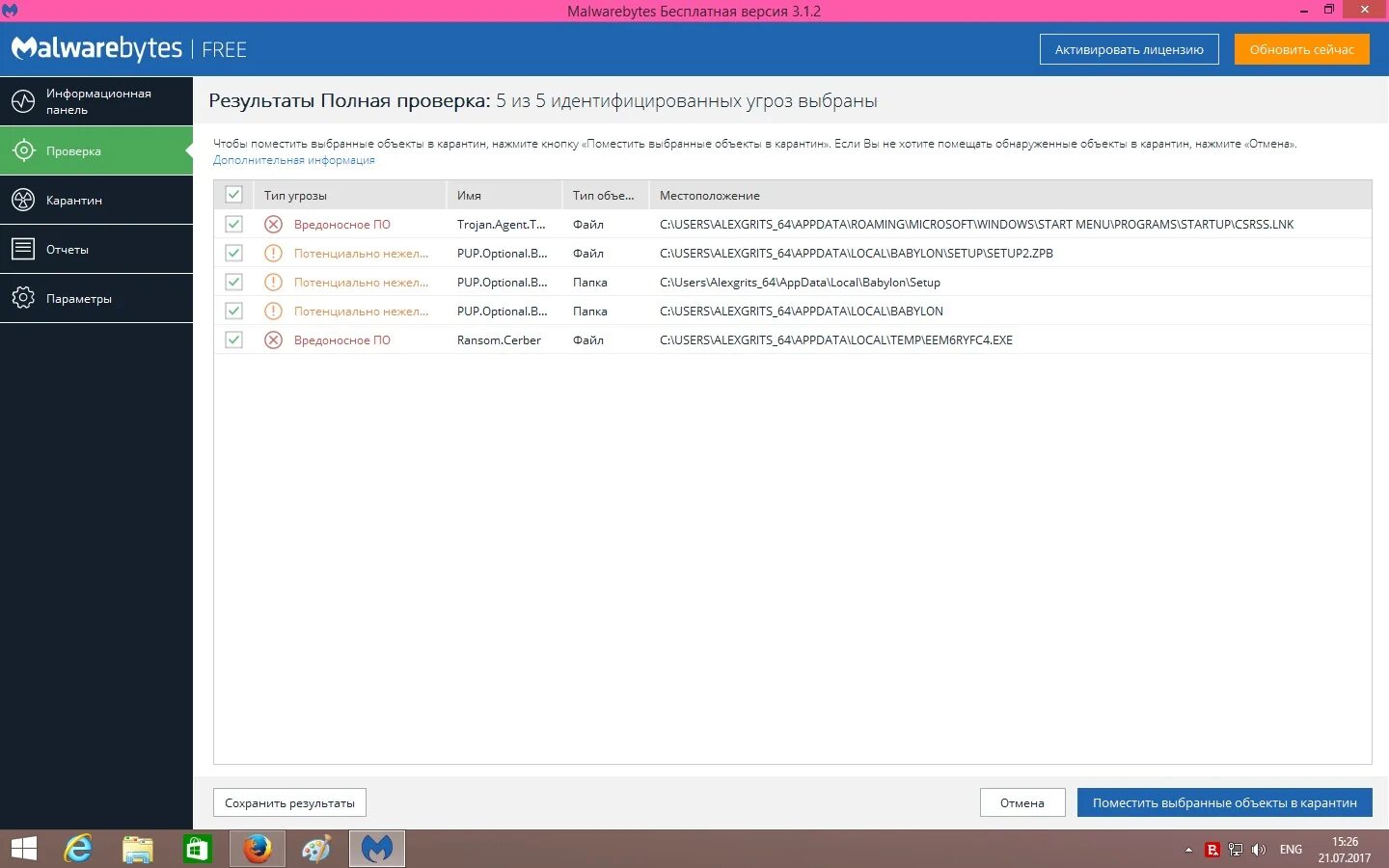The width and height of the screenshot is (1389, 868).
Task: Click the red malware icon on Ransom.Cerber row
Action: click(x=274, y=339)
